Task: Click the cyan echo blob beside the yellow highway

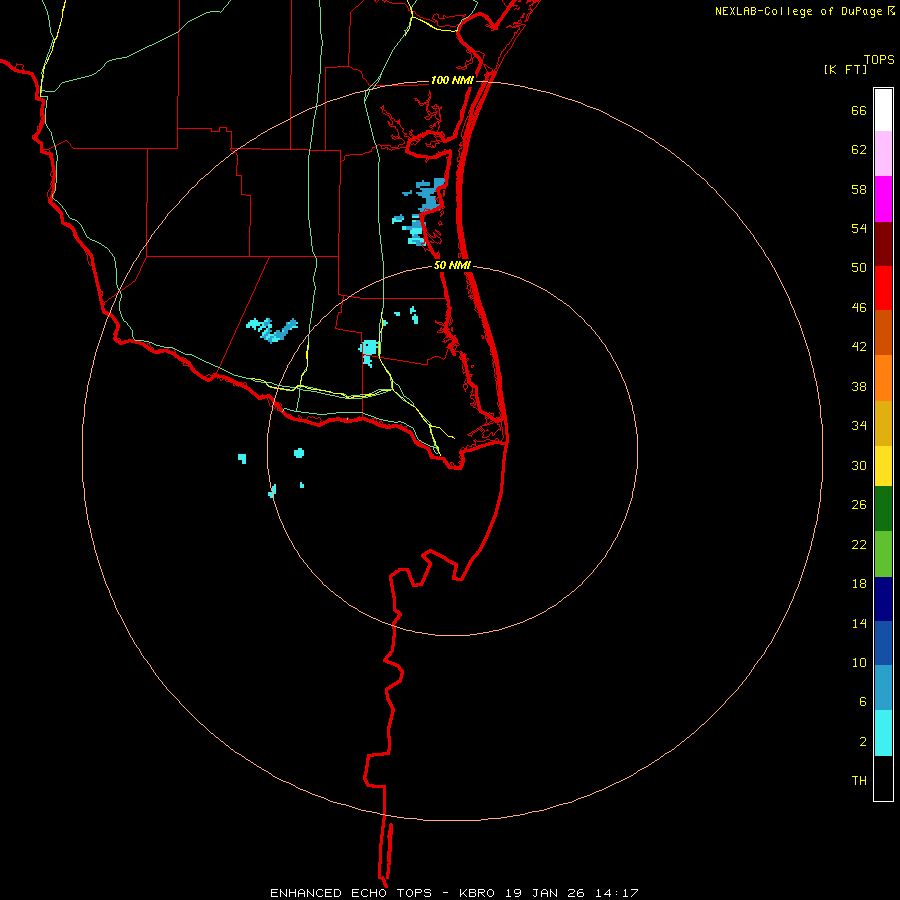Action: tap(368, 349)
